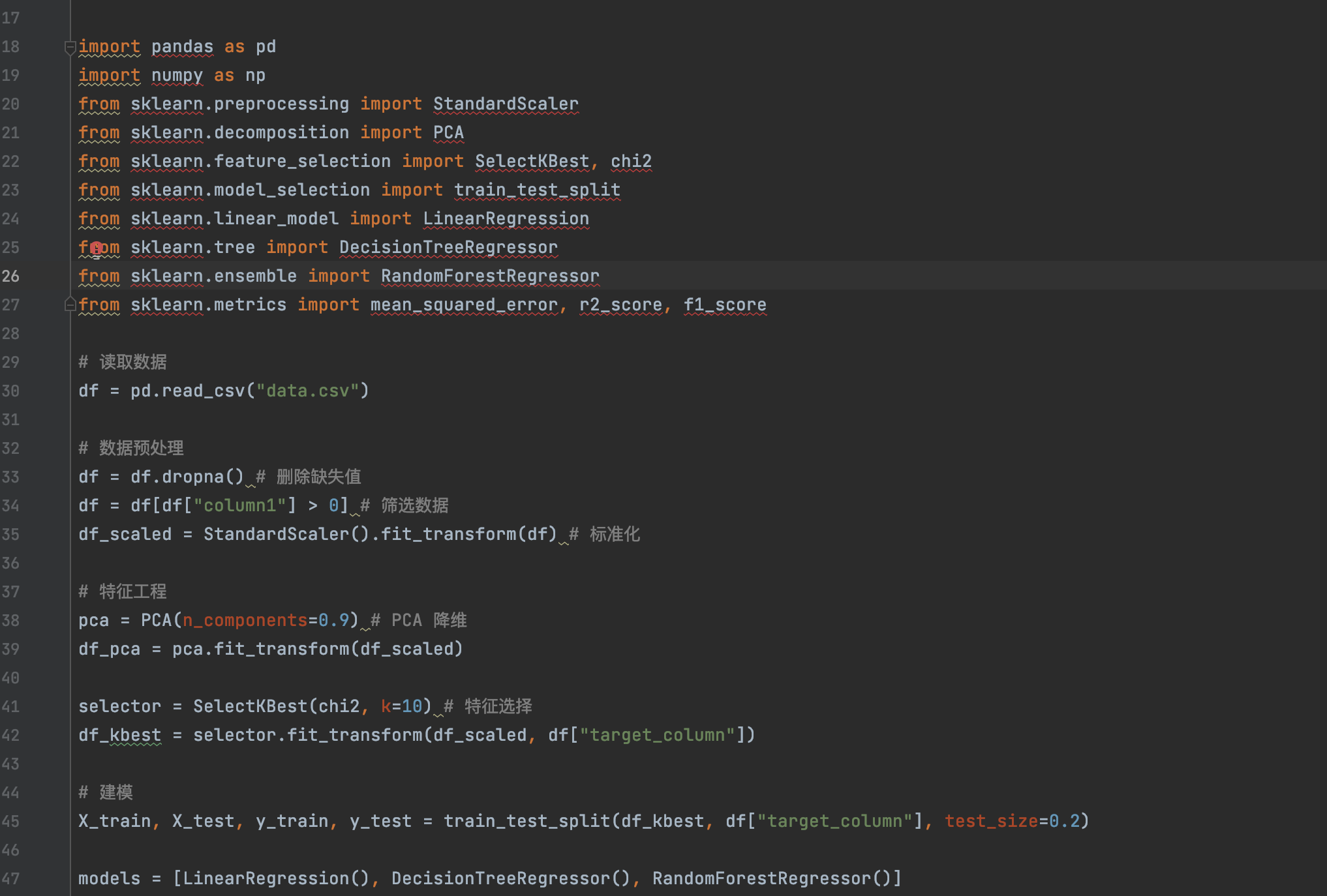Click the comment '# 读取数据'
1327x896 pixels.
pyautogui.click(x=123, y=363)
